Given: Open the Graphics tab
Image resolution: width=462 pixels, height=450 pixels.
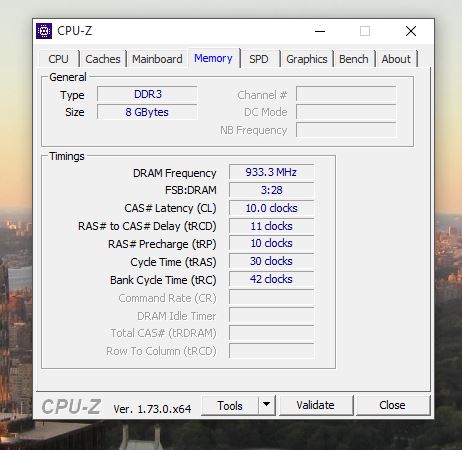Looking at the screenshot, I should (307, 59).
